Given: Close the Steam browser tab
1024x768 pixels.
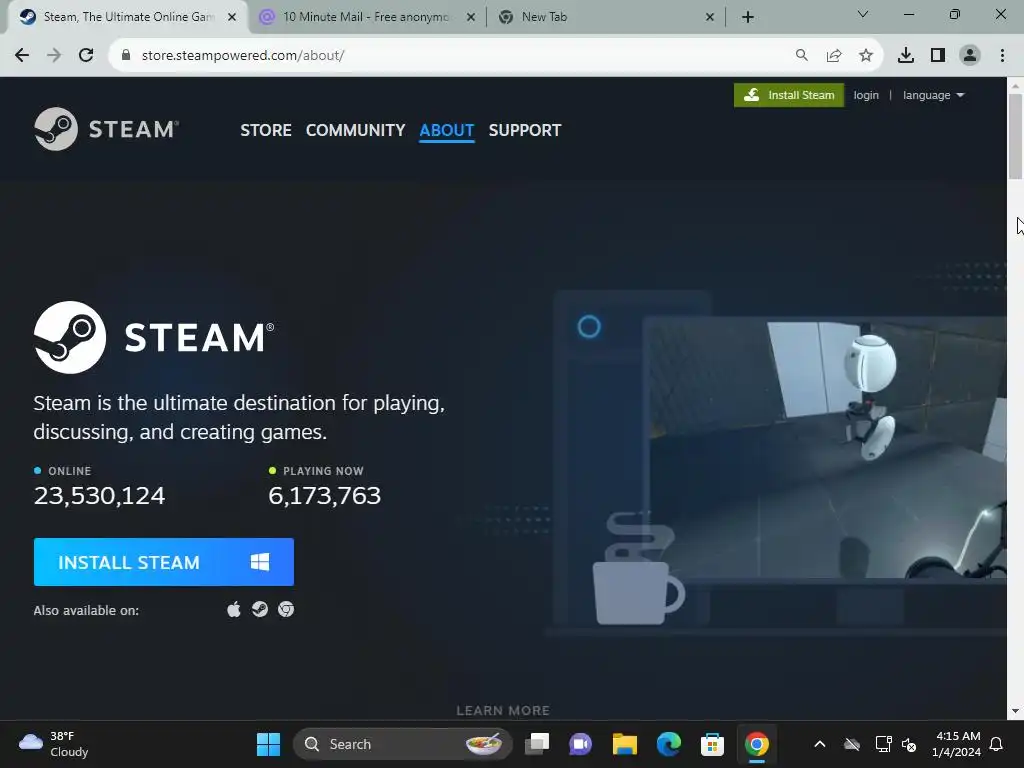Looking at the screenshot, I should coord(232,17).
